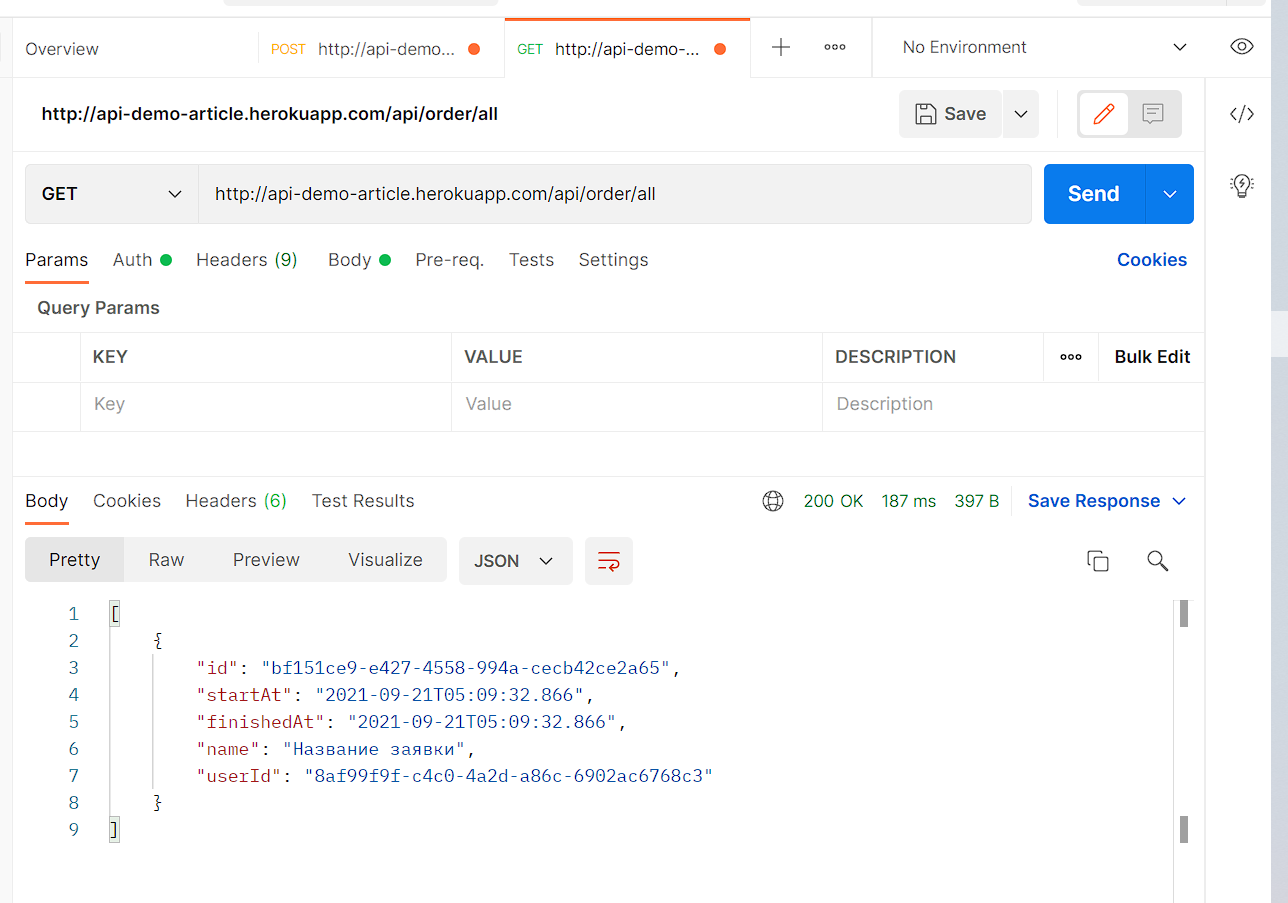
Task: Switch to the Headers (9) request tab
Action: tap(246, 260)
